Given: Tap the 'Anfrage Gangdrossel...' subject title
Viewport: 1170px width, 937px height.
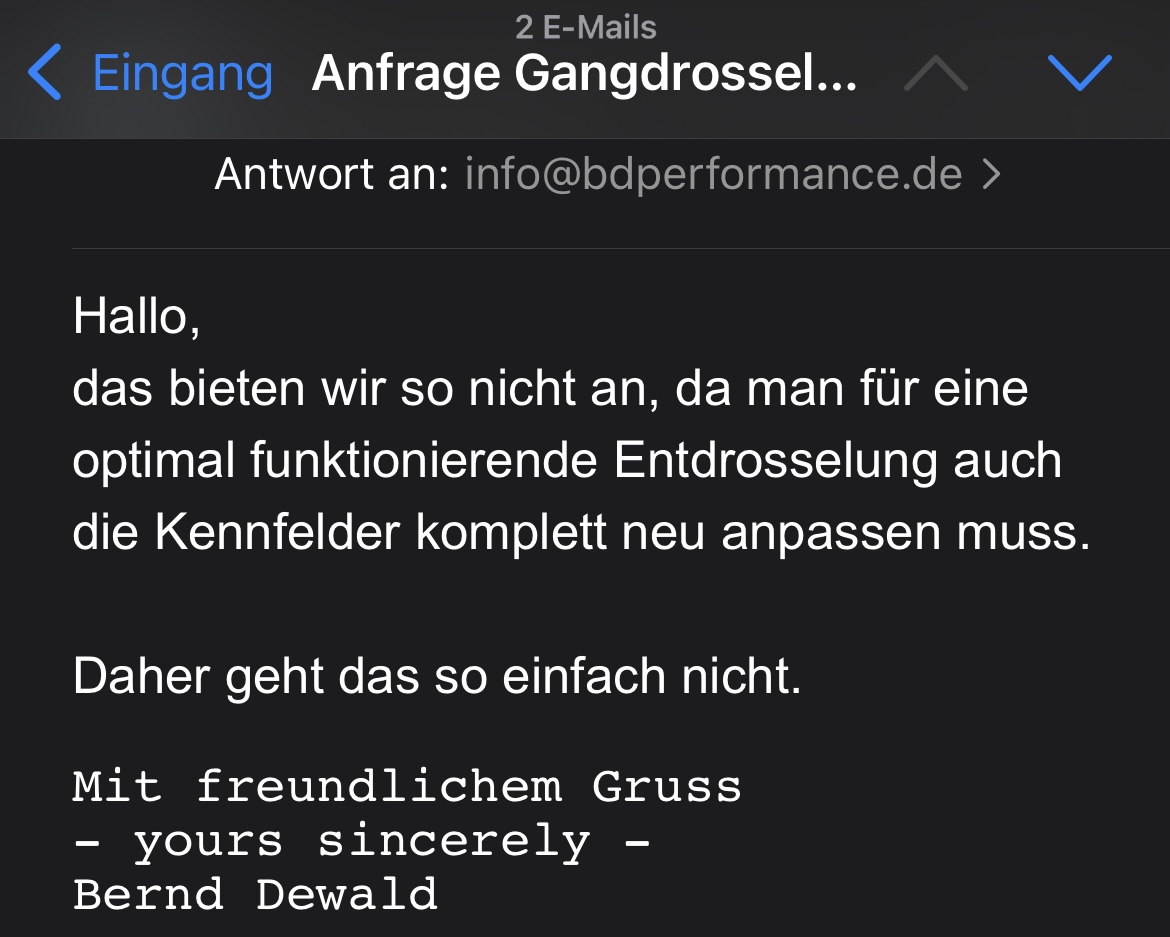Looking at the screenshot, I should click(x=584, y=74).
